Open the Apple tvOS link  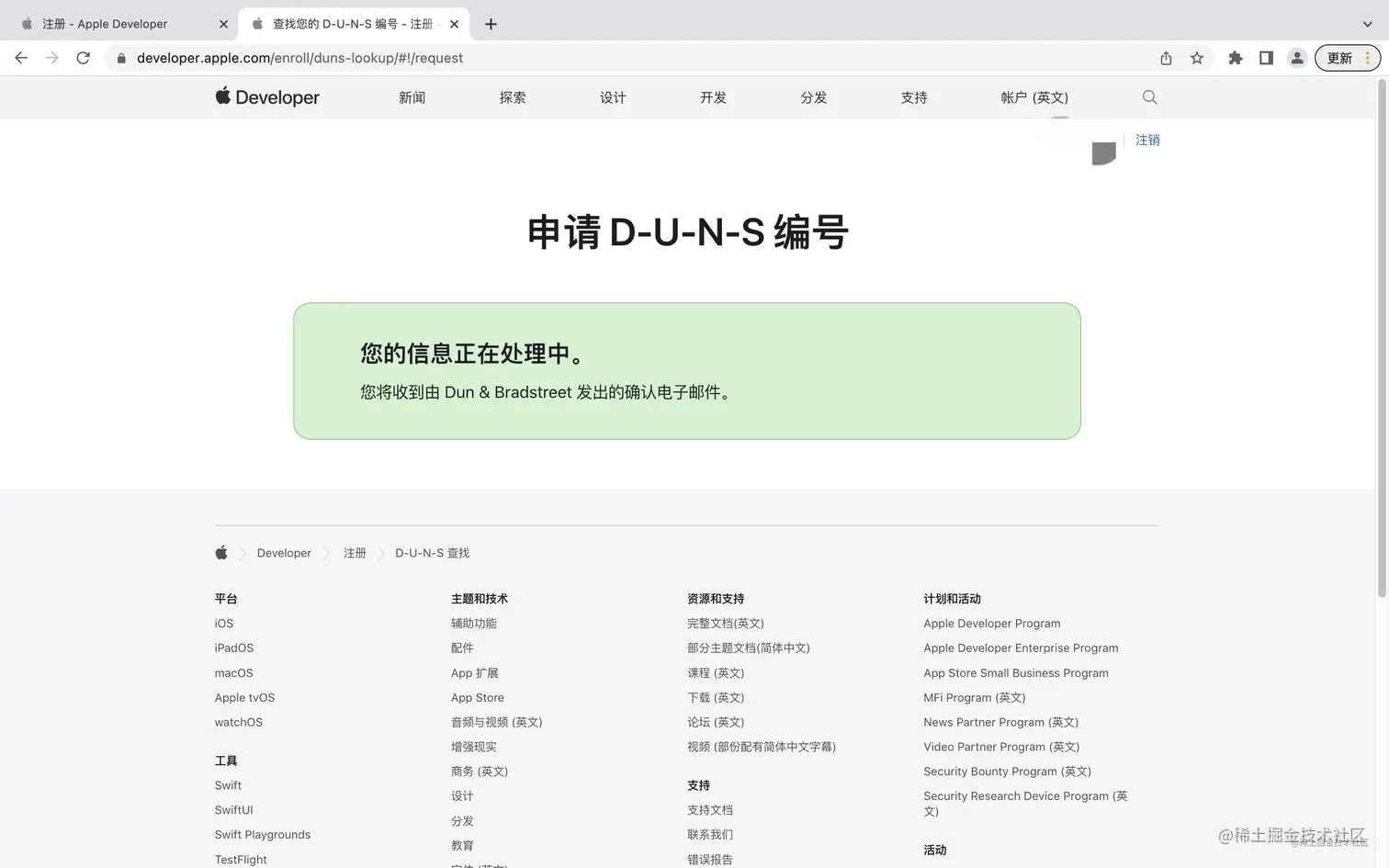click(244, 698)
